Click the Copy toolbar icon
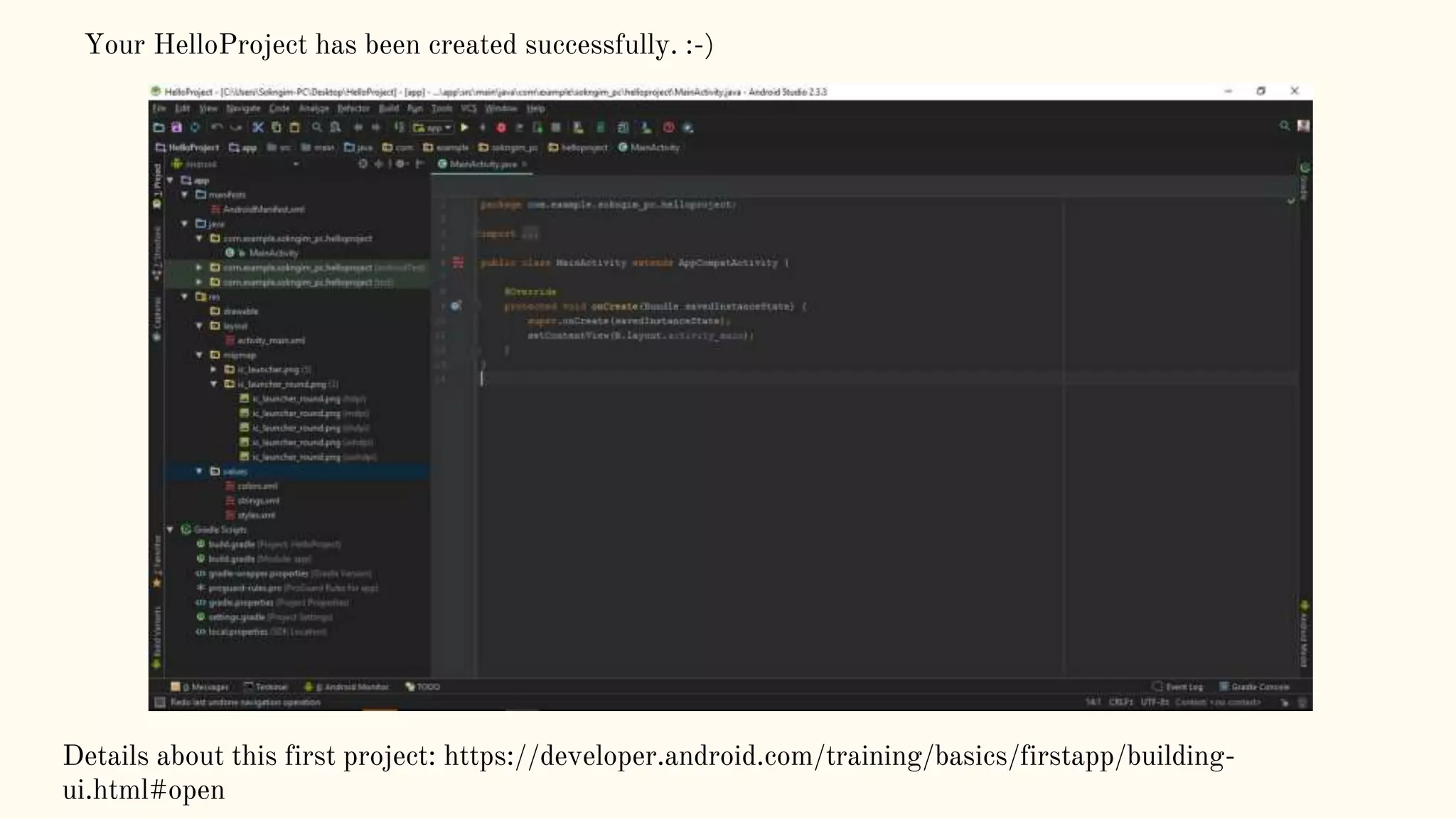Screen dimensions: 1456x819 (277, 128)
